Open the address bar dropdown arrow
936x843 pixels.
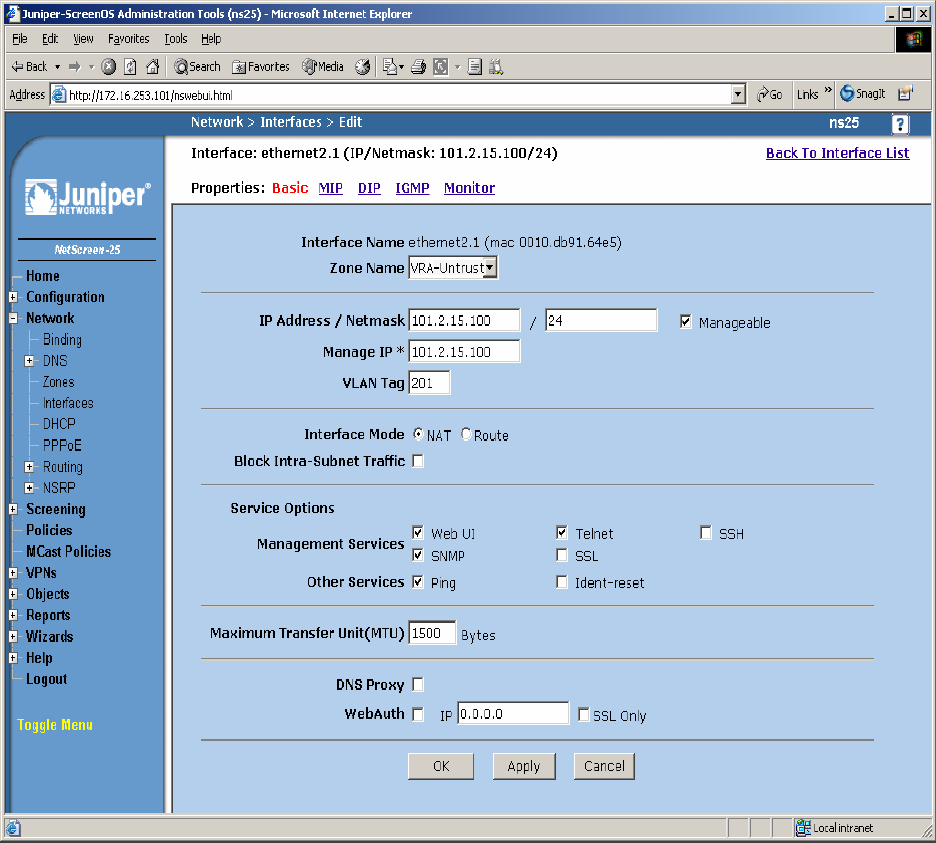coord(738,94)
